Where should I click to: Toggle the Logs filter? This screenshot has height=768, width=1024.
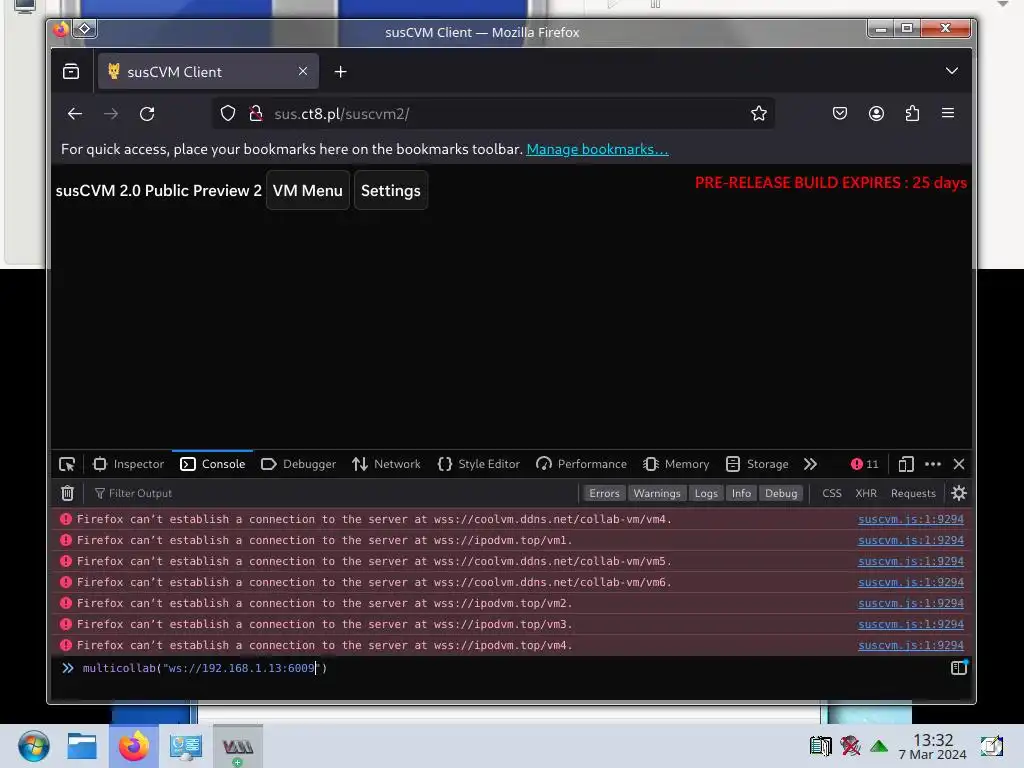pyautogui.click(x=705, y=493)
